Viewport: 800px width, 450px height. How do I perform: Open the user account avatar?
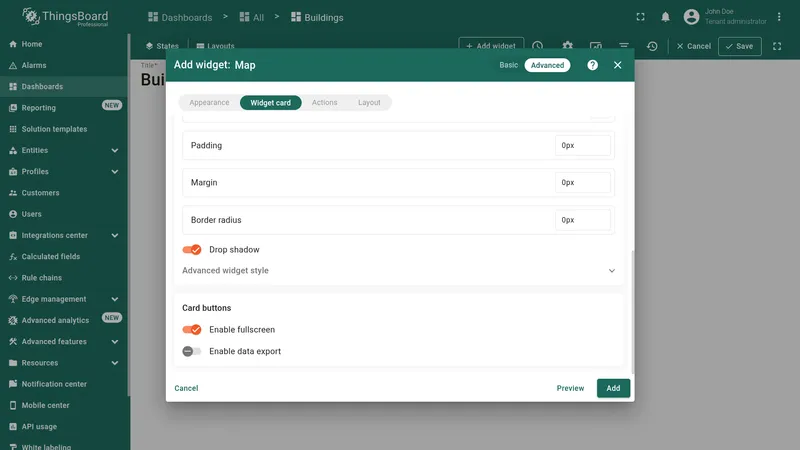691,17
